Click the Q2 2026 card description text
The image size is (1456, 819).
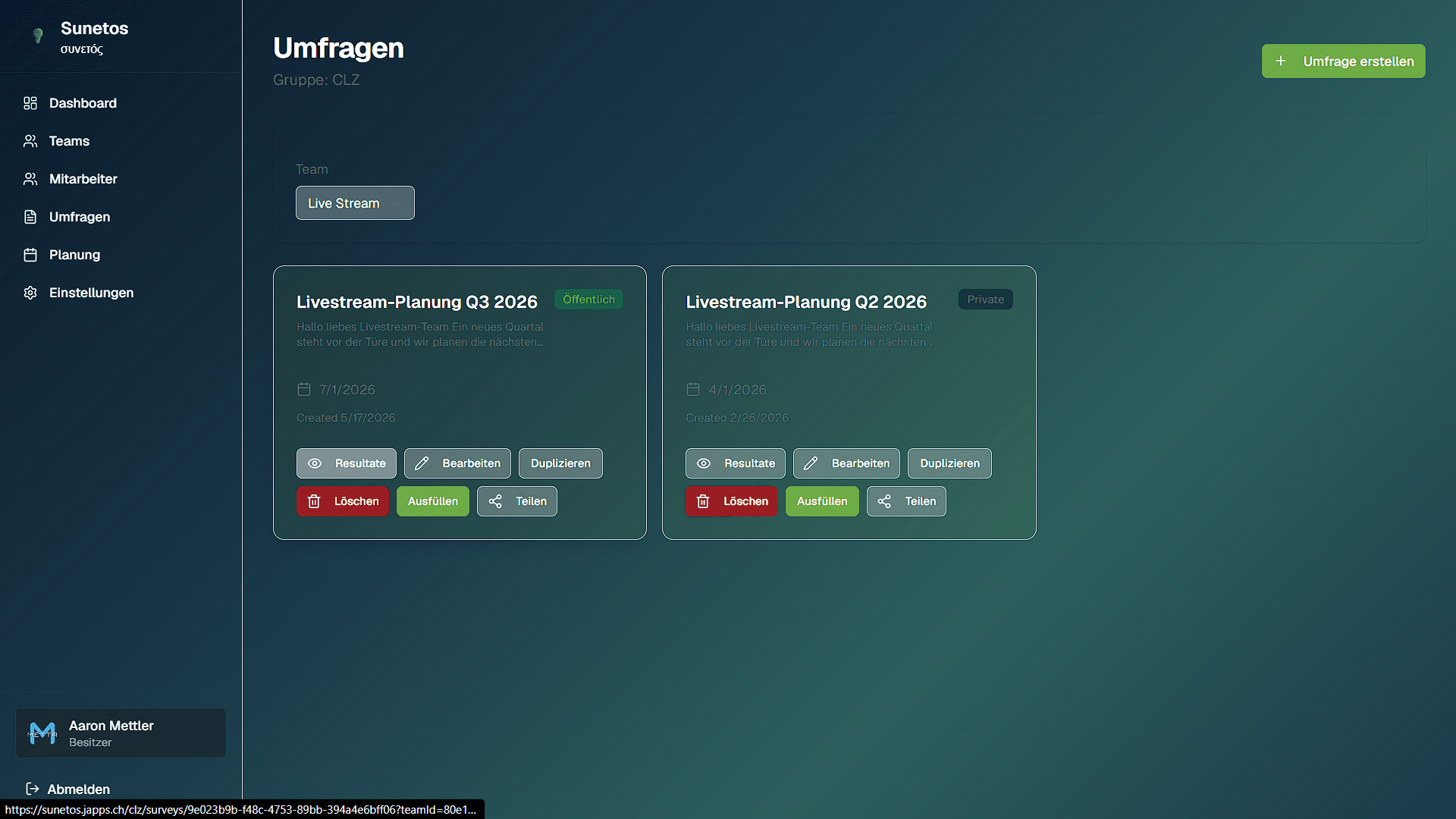click(809, 334)
